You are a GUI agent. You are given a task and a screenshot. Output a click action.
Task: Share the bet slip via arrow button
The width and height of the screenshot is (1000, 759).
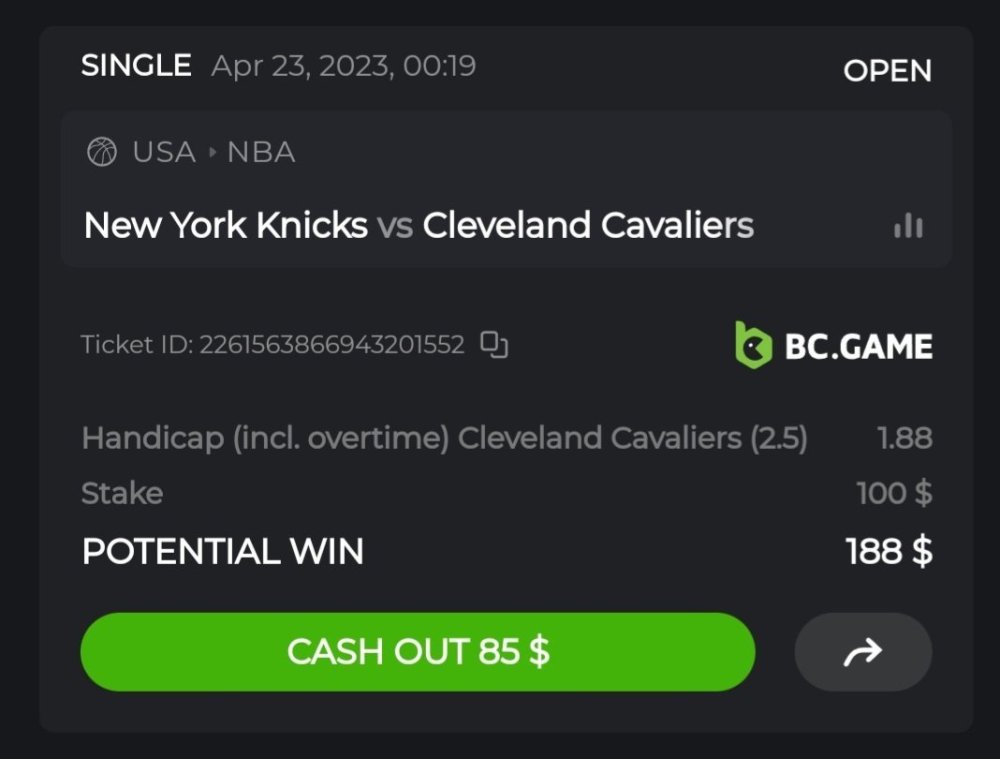tap(863, 652)
